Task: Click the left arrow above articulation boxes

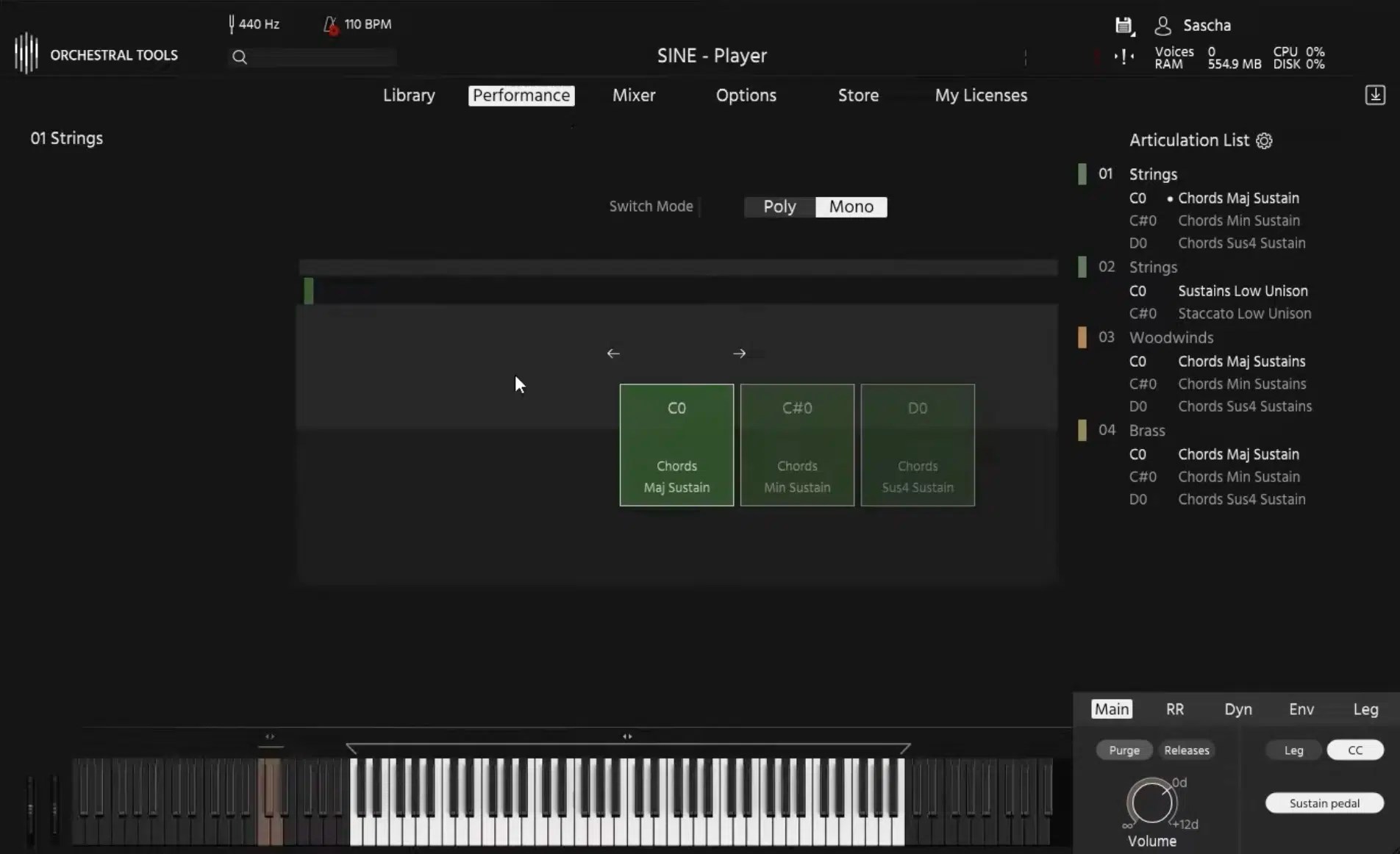Action: [612, 354]
